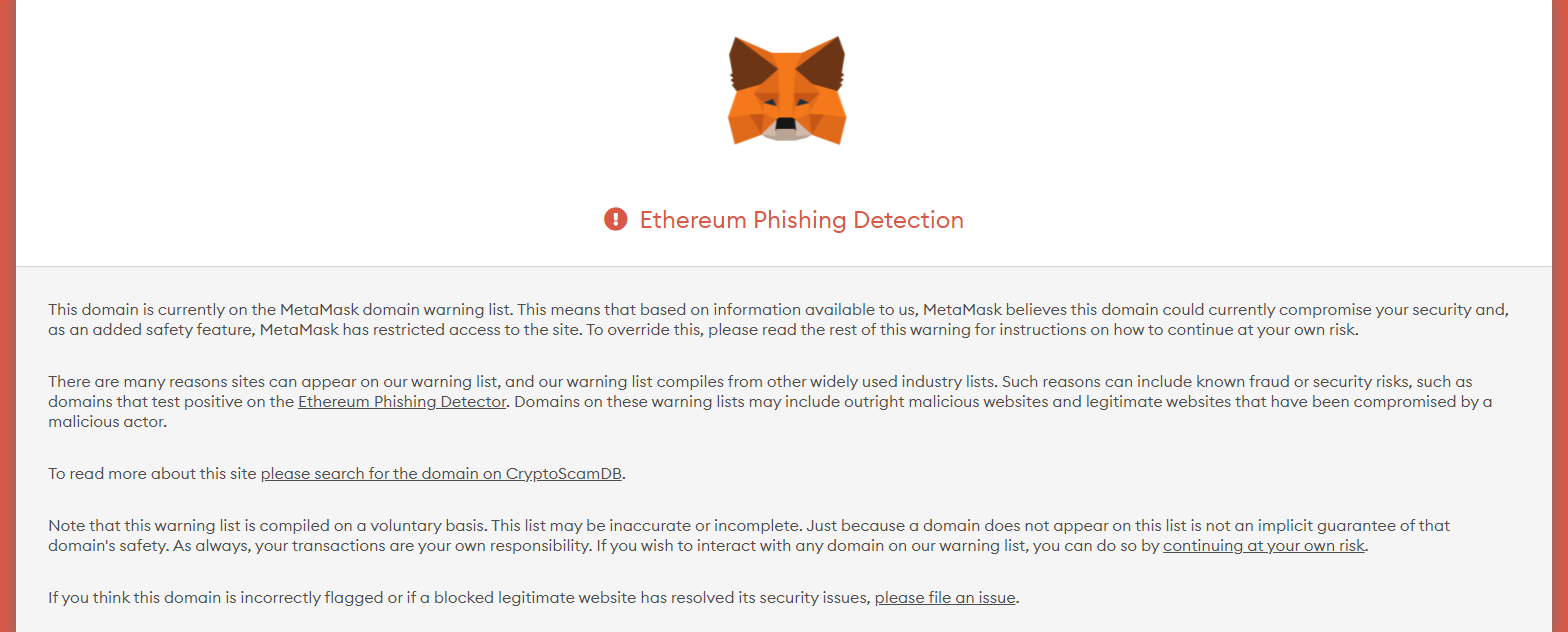The height and width of the screenshot is (632, 1568).
Task: Click the paragraph starting "There are many reasons"
Action: coord(770,402)
